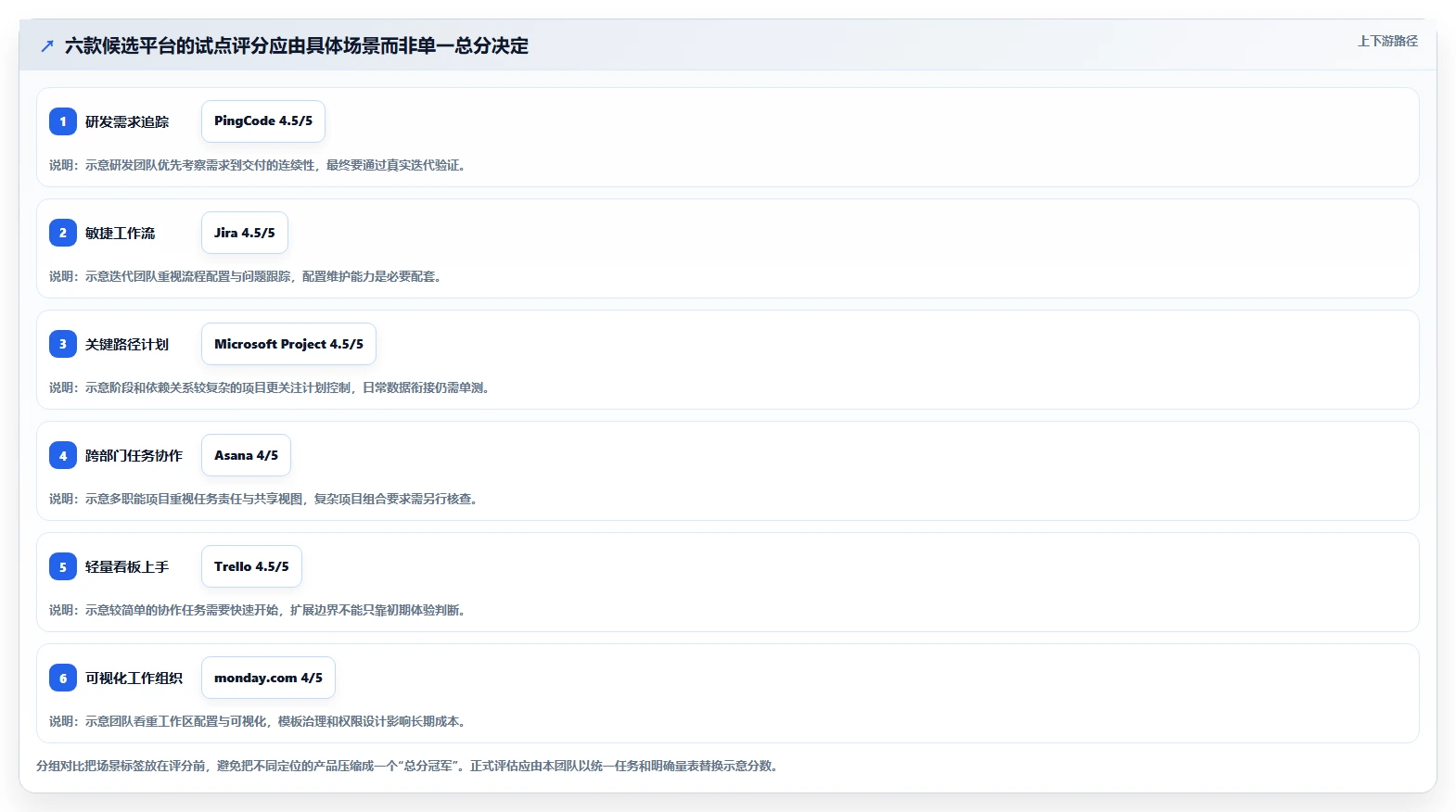Image resolution: width=1456 pixels, height=812 pixels.
Task: Click the 上下游路径 label
Action: pos(1387,41)
